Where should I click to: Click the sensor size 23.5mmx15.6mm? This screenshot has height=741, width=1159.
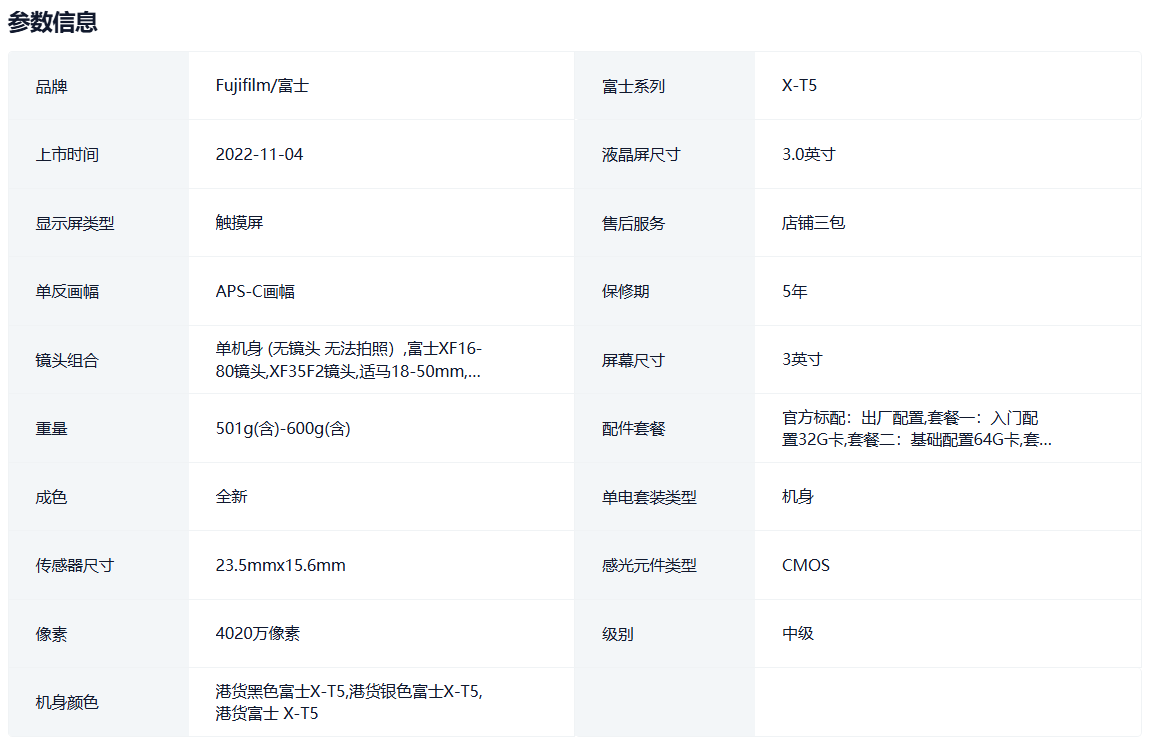(280, 565)
